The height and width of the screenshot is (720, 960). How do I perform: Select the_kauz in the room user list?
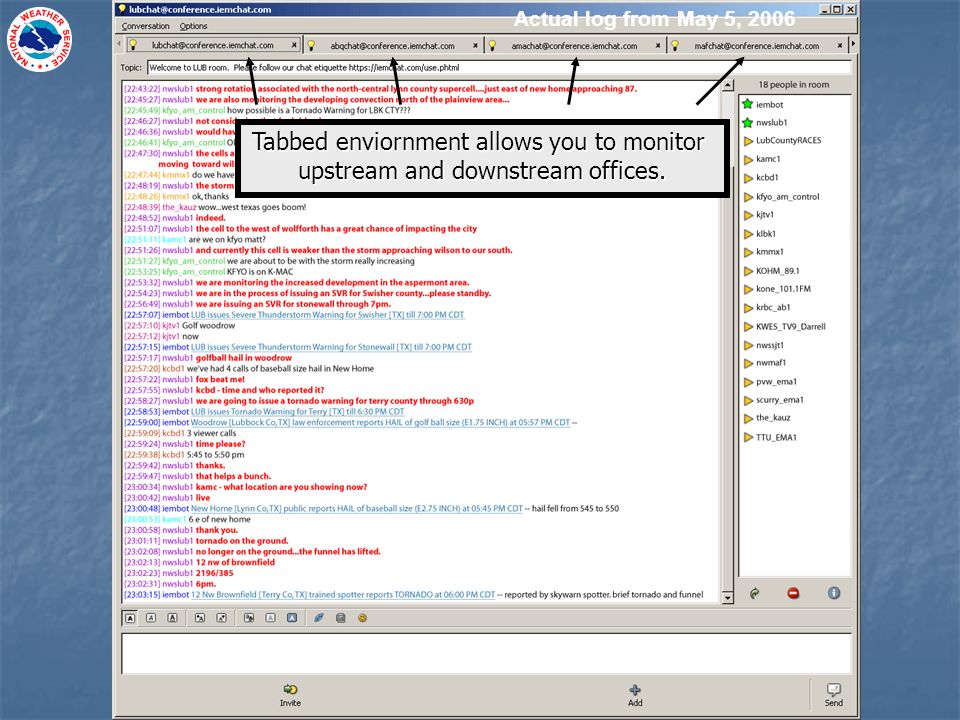click(x=773, y=418)
